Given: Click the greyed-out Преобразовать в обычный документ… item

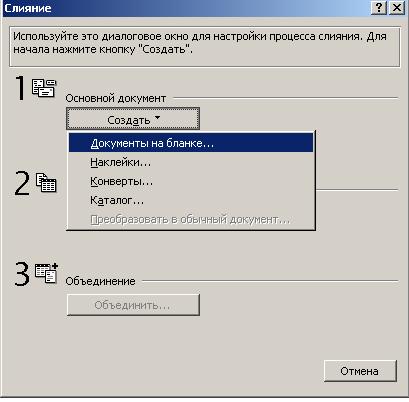Looking at the screenshot, I should 191,220.
